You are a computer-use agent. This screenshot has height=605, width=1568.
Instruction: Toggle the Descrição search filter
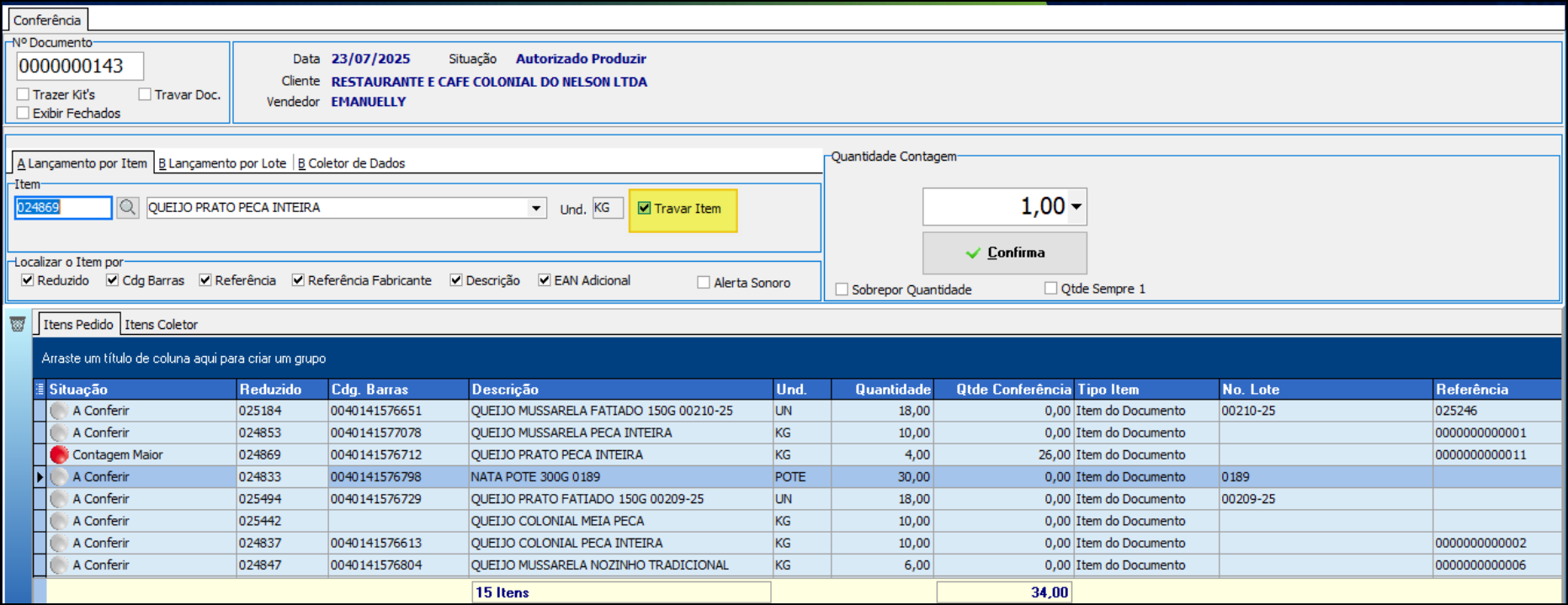456,280
